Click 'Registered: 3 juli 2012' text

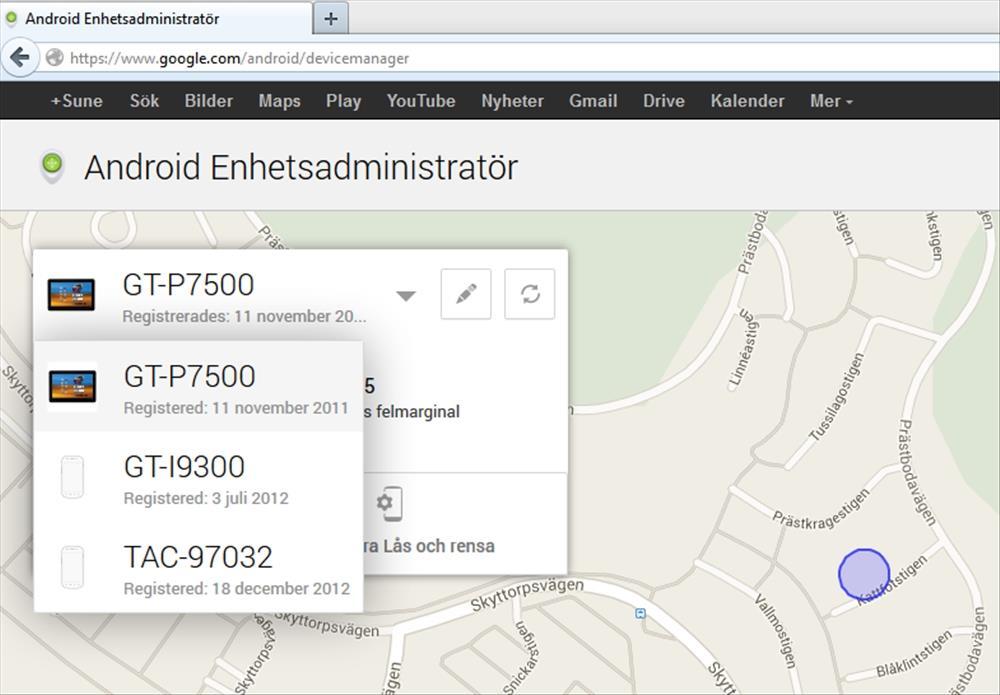[206, 498]
